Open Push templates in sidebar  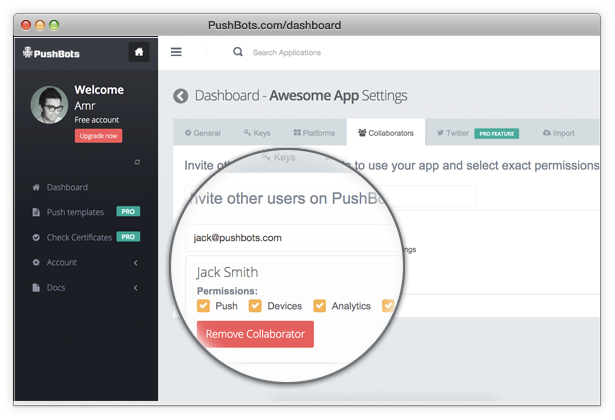[x=75, y=212]
